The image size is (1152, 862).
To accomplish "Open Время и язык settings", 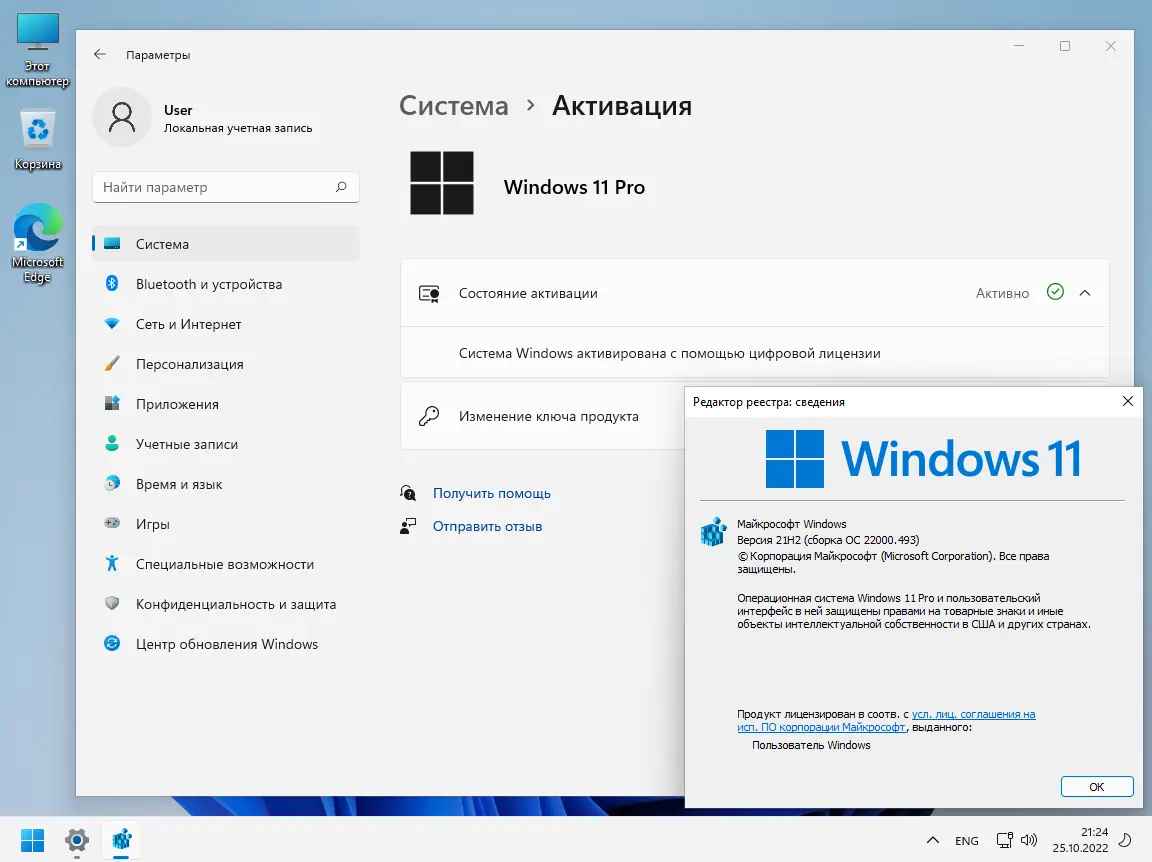I will coord(226,484).
